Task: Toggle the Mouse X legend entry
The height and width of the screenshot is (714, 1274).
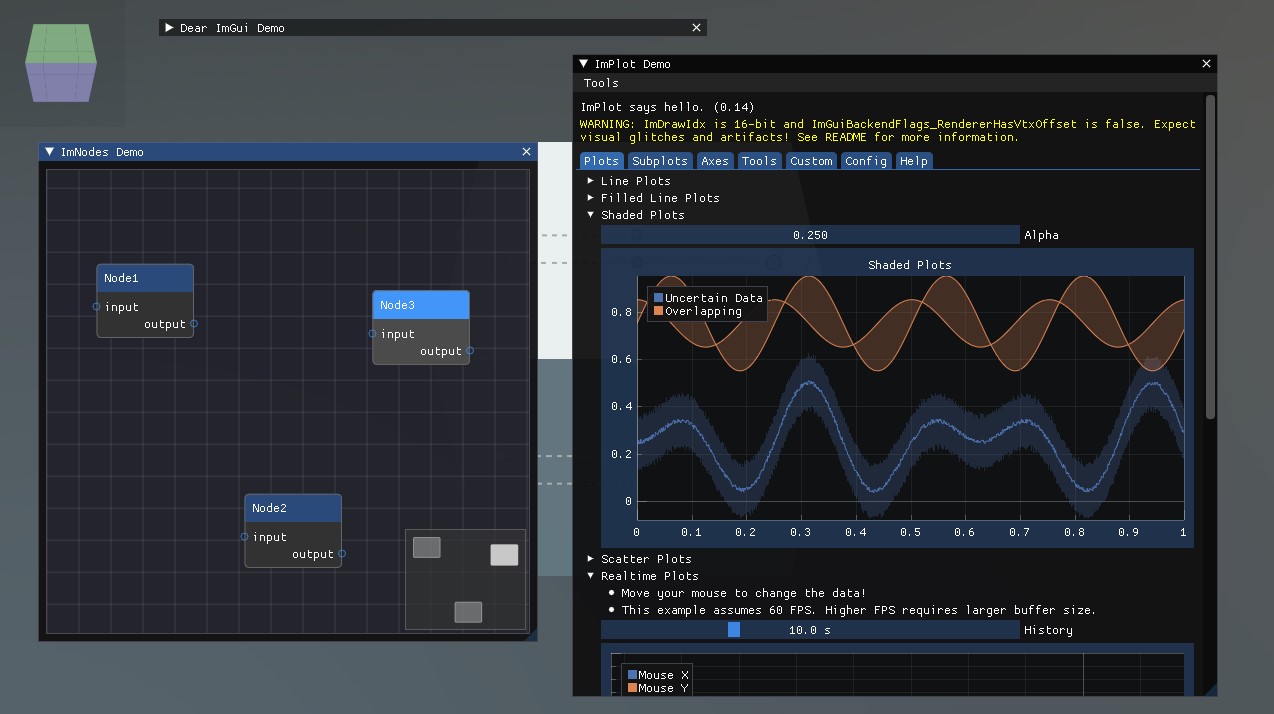Action: (658, 675)
